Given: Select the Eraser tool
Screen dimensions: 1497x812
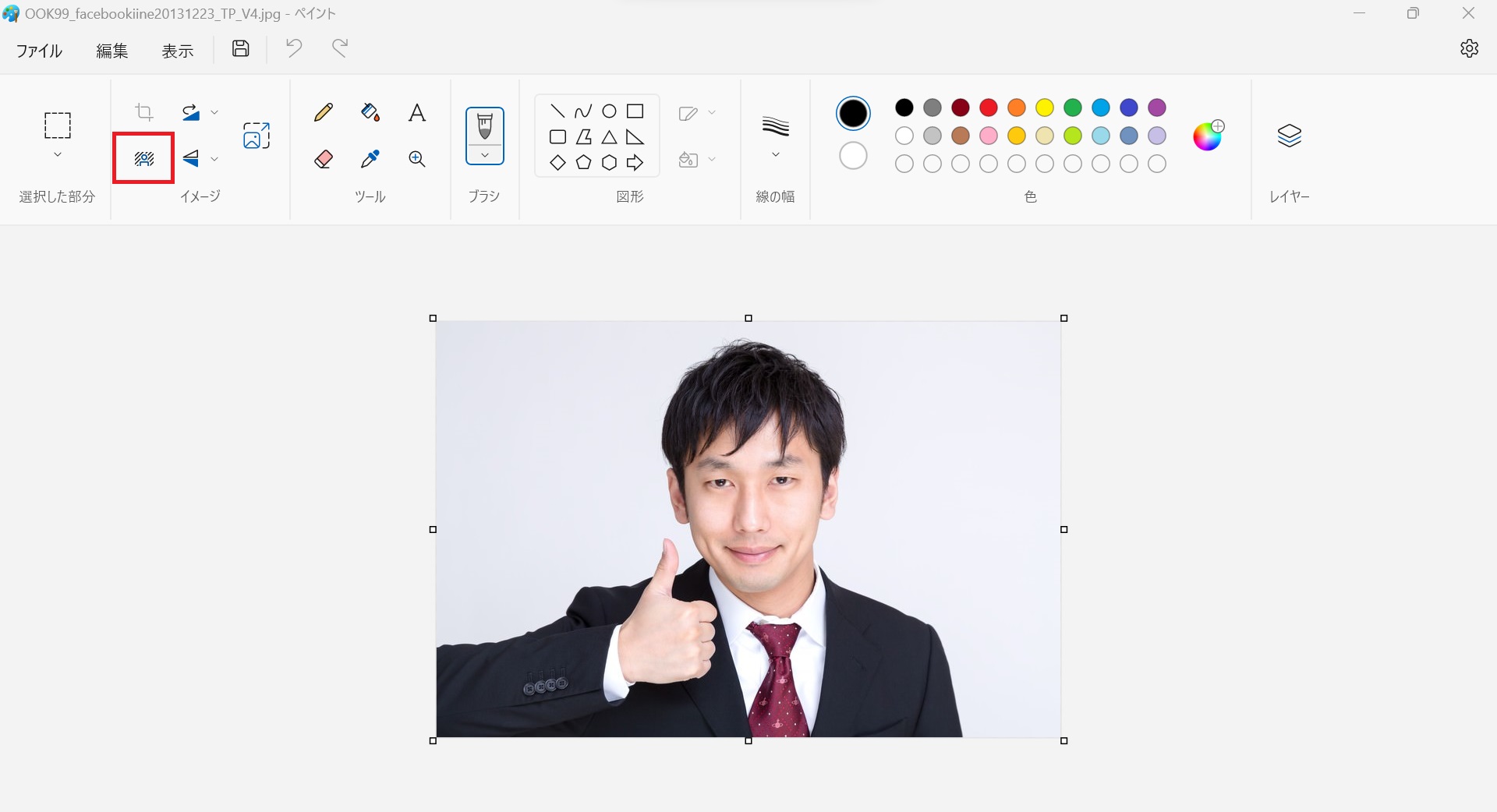Looking at the screenshot, I should (323, 159).
